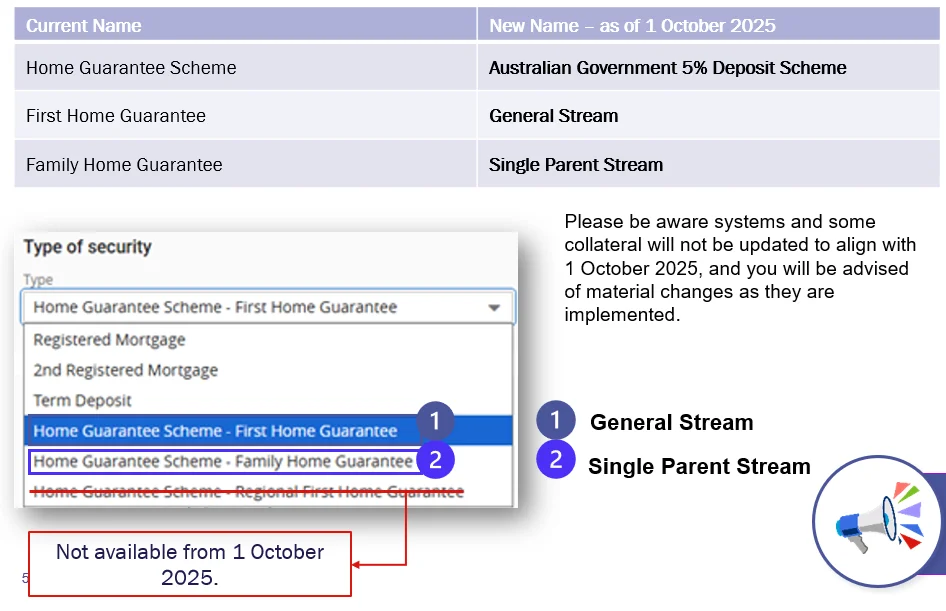Select highlighted First Home Guarantee list option
This screenshot has height=611, width=946.
pyautogui.click(x=215, y=431)
